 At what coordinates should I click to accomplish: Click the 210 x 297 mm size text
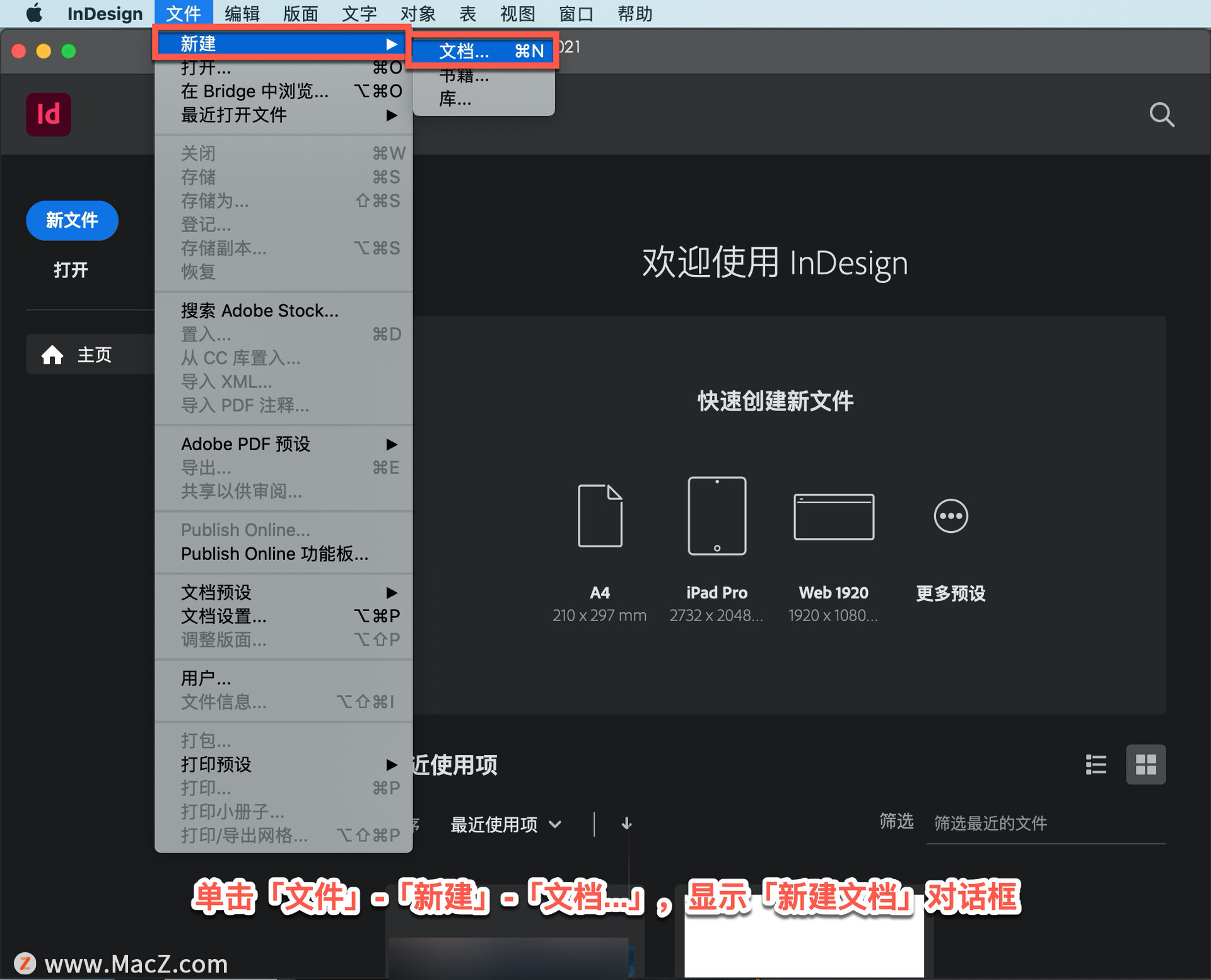tap(599, 615)
